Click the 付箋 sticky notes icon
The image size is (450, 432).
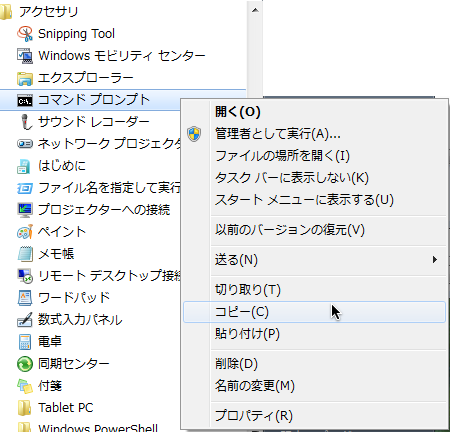pyautogui.click(x=25, y=386)
